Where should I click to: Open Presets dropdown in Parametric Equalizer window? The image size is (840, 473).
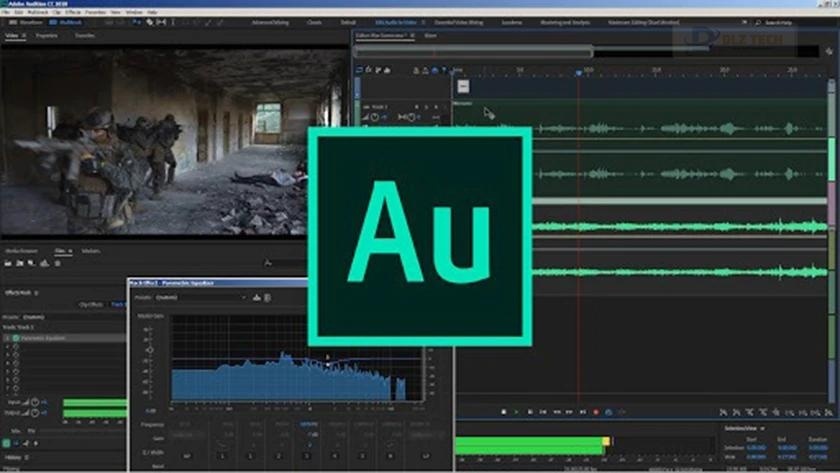(x=201, y=297)
